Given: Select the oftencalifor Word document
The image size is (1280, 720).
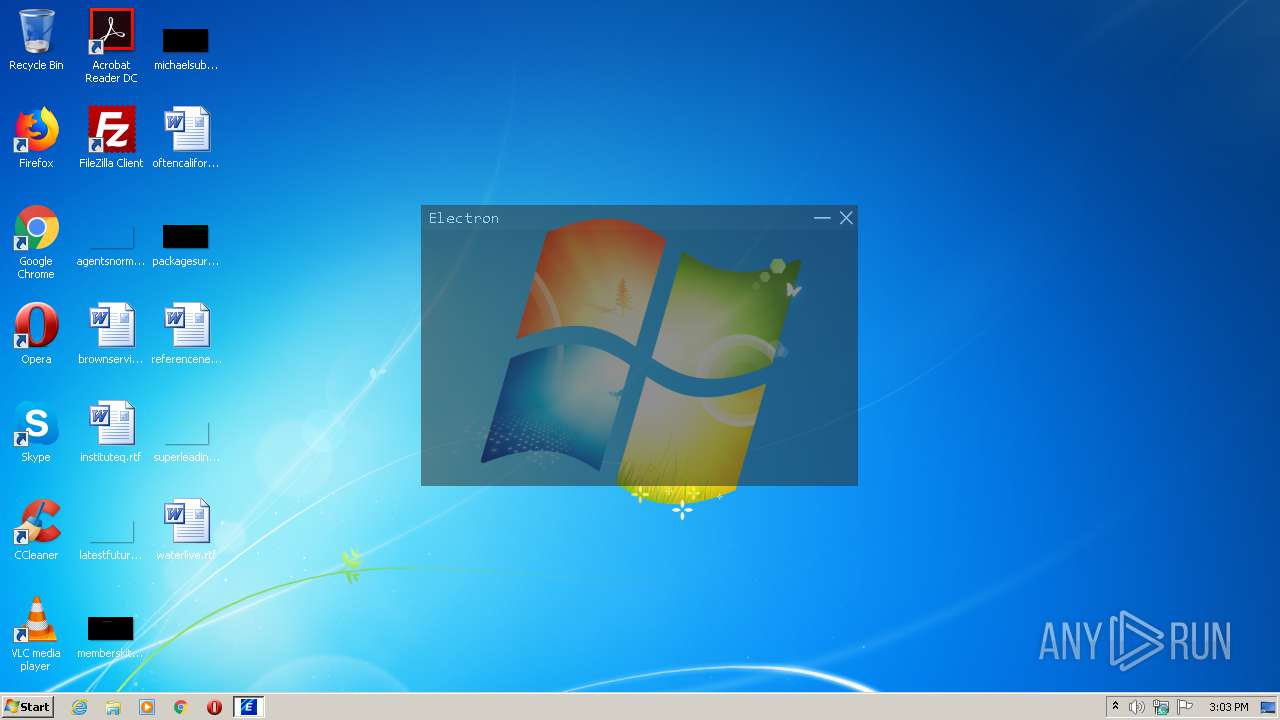Looking at the screenshot, I should (186, 138).
